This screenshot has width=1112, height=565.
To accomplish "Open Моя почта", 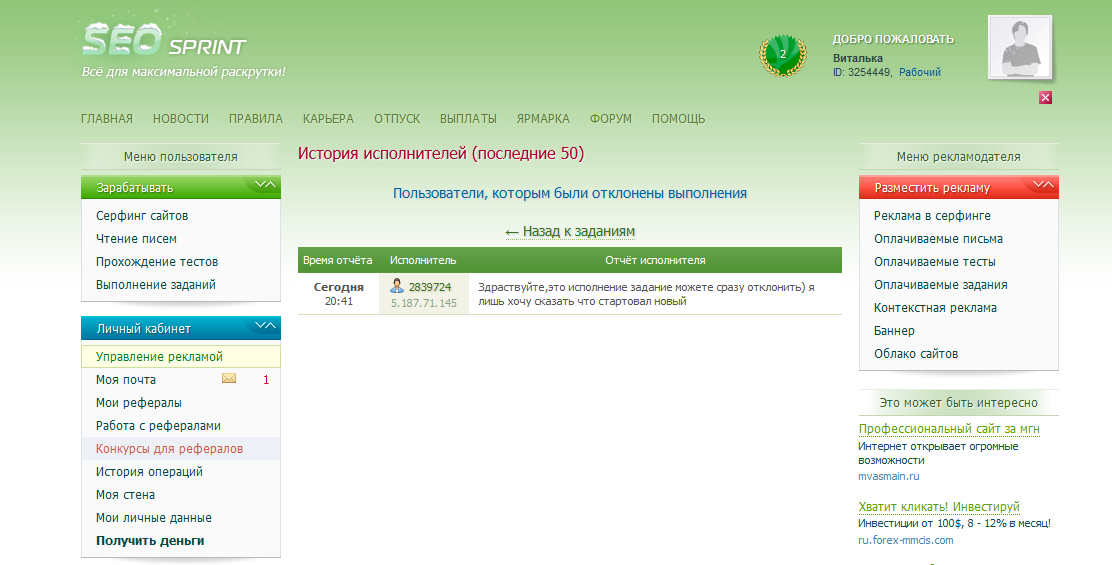I will click(126, 379).
